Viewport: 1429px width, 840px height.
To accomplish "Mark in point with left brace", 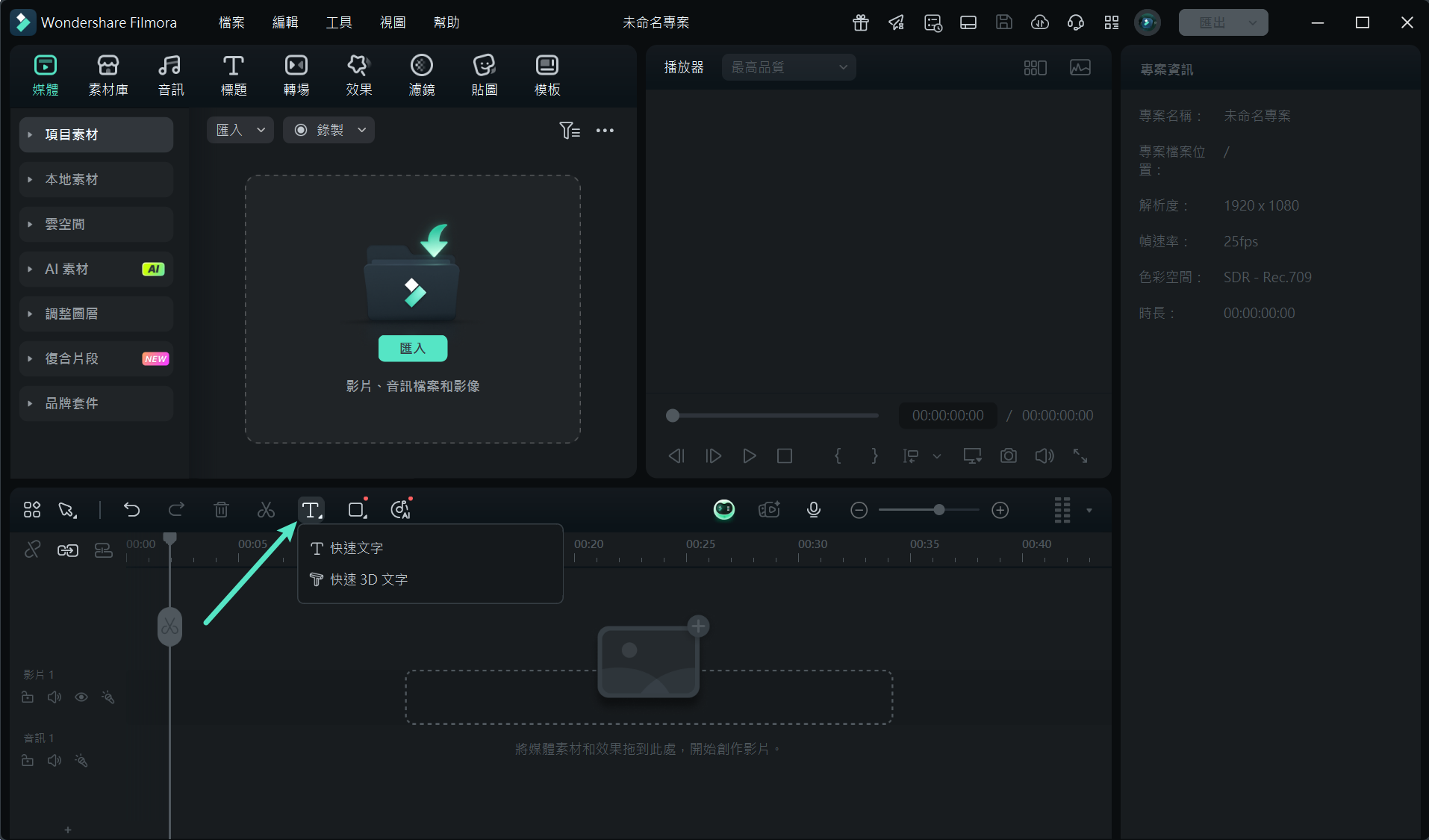I will (838, 455).
